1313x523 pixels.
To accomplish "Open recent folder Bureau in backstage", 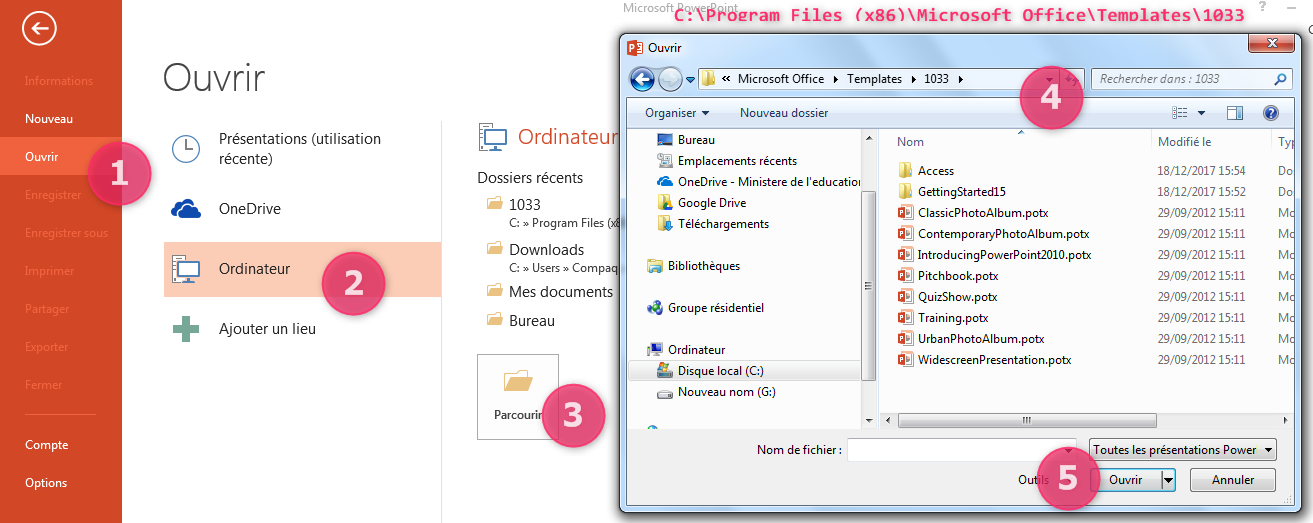I will pyautogui.click(x=532, y=321).
